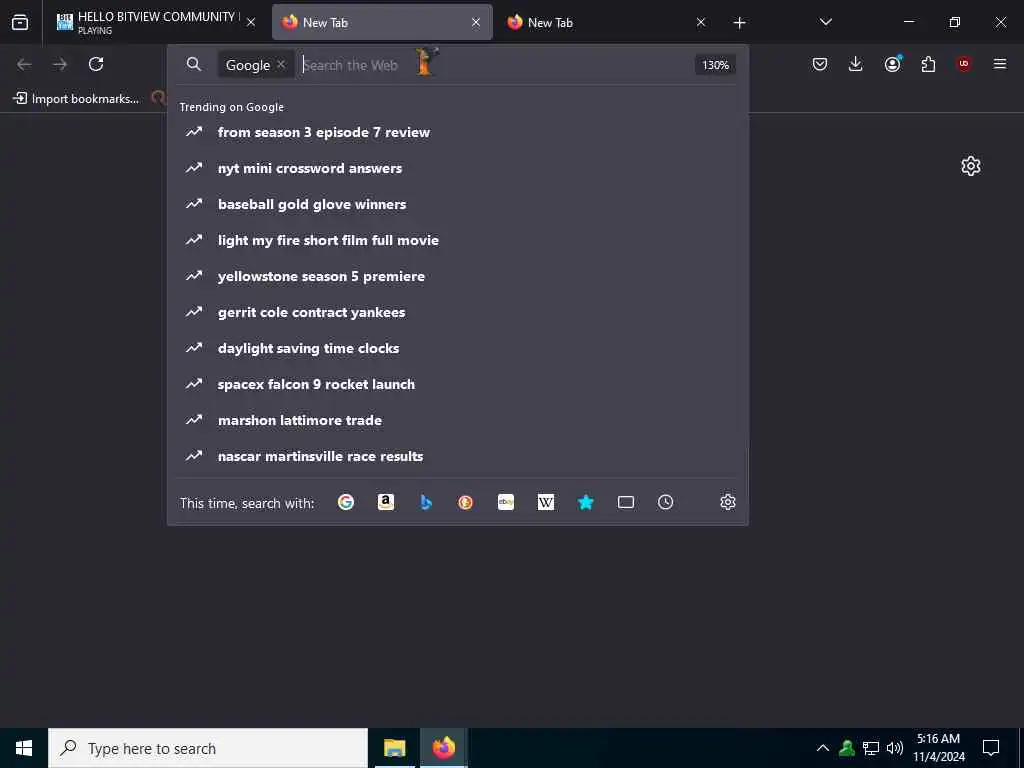Viewport: 1024px width, 768px height.
Task: Search this time with Wikipedia
Action: pyautogui.click(x=546, y=502)
